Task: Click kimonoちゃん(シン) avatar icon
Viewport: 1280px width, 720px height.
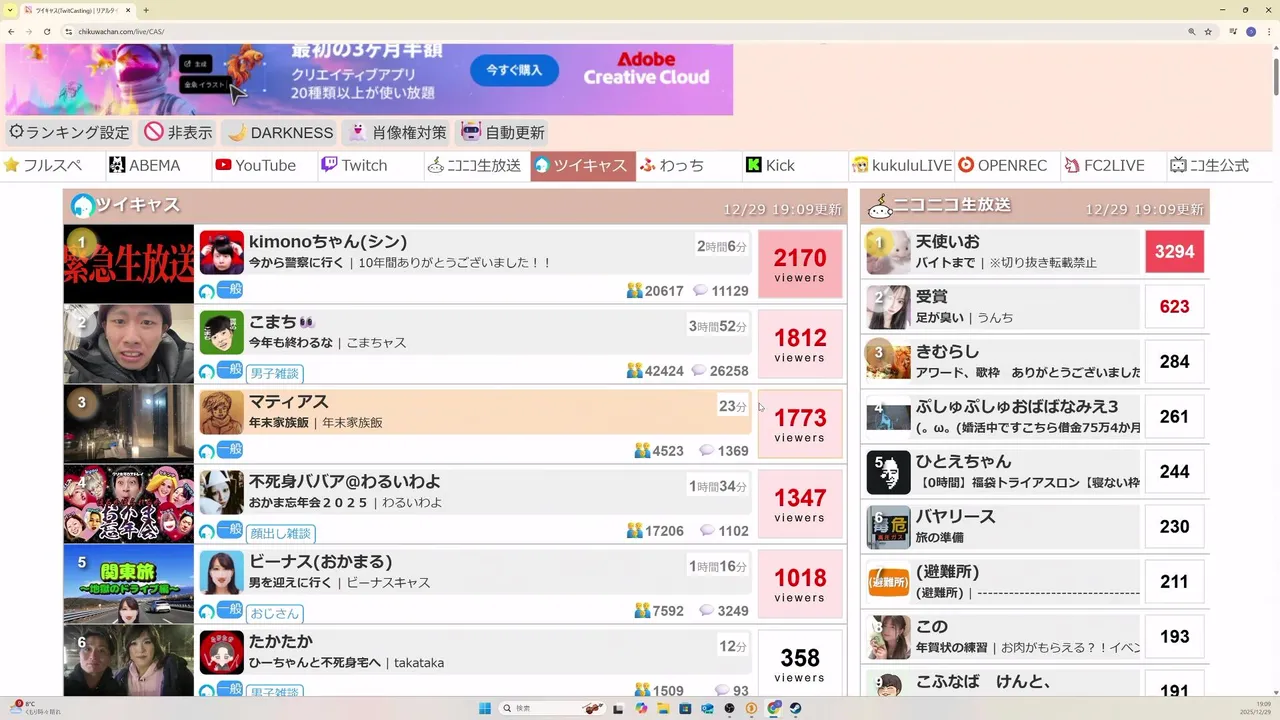Action: tap(221, 252)
